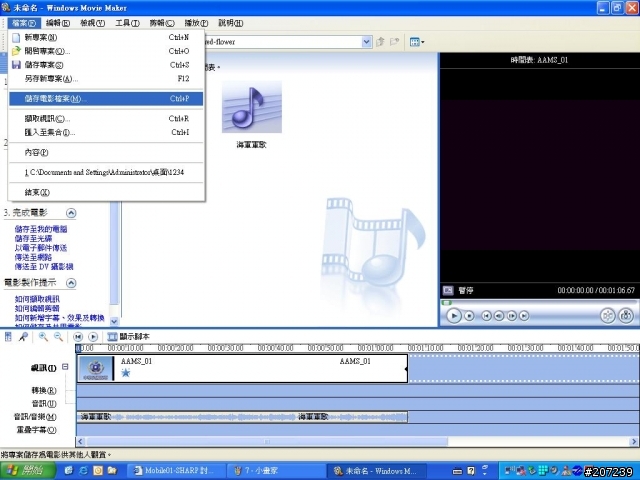
Task: Click the Take Picture camera icon
Action: pyautogui.click(x=626, y=316)
